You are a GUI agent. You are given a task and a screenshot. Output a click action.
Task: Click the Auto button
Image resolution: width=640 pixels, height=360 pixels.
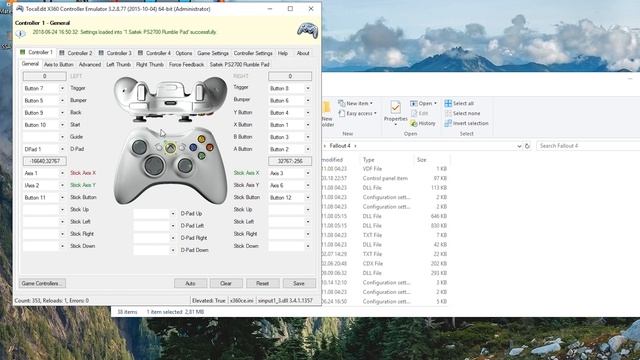pyautogui.click(x=190, y=283)
